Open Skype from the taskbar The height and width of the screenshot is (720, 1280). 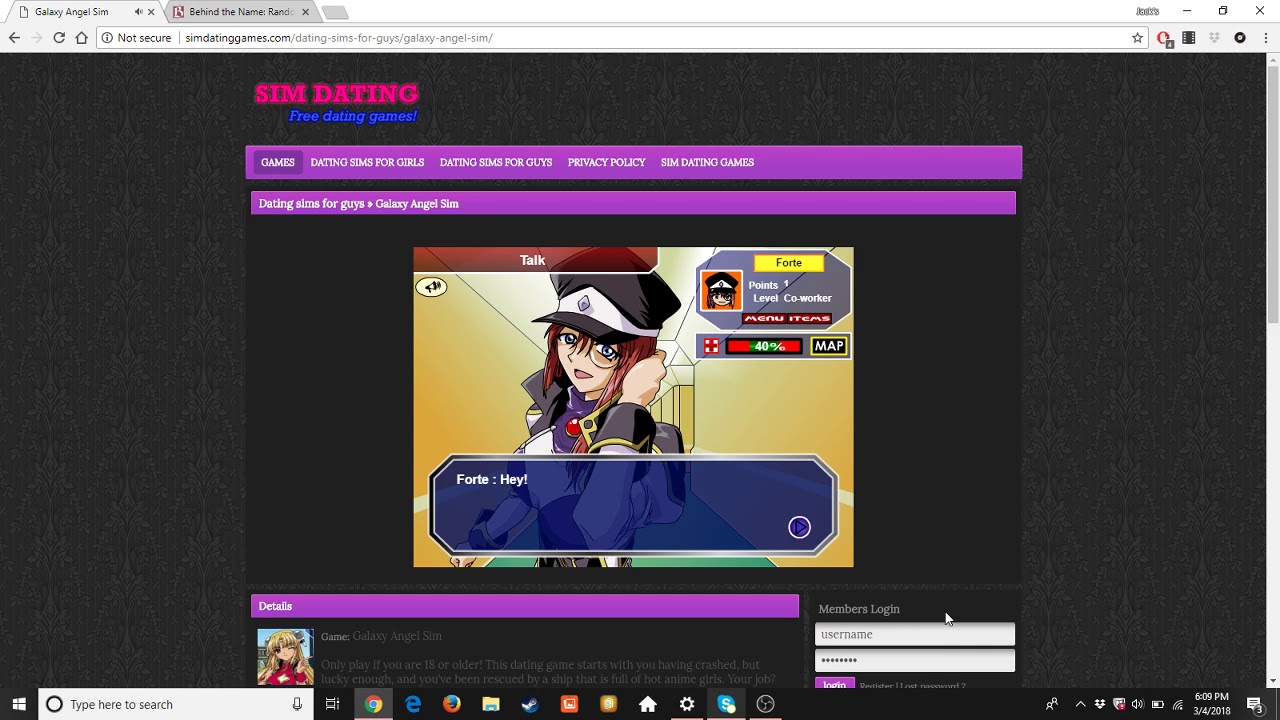pyautogui.click(x=726, y=704)
